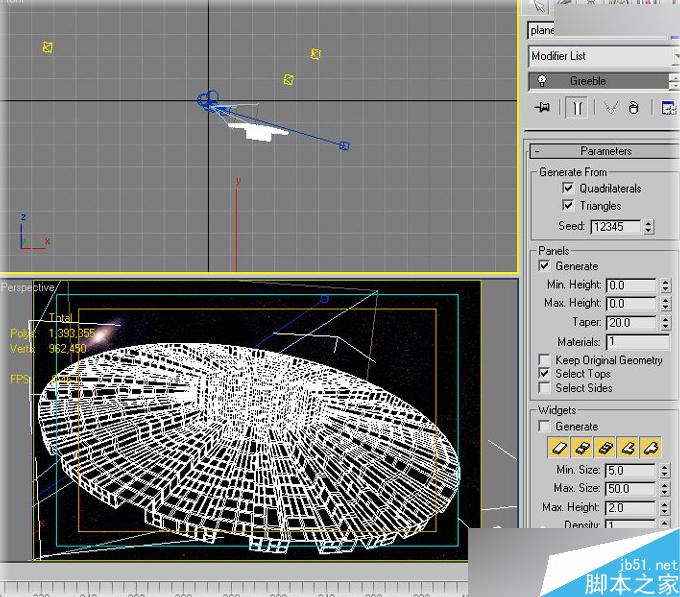Select the T-shaped fifth widget icon
The height and width of the screenshot is (597, 680).
(651, 445)
